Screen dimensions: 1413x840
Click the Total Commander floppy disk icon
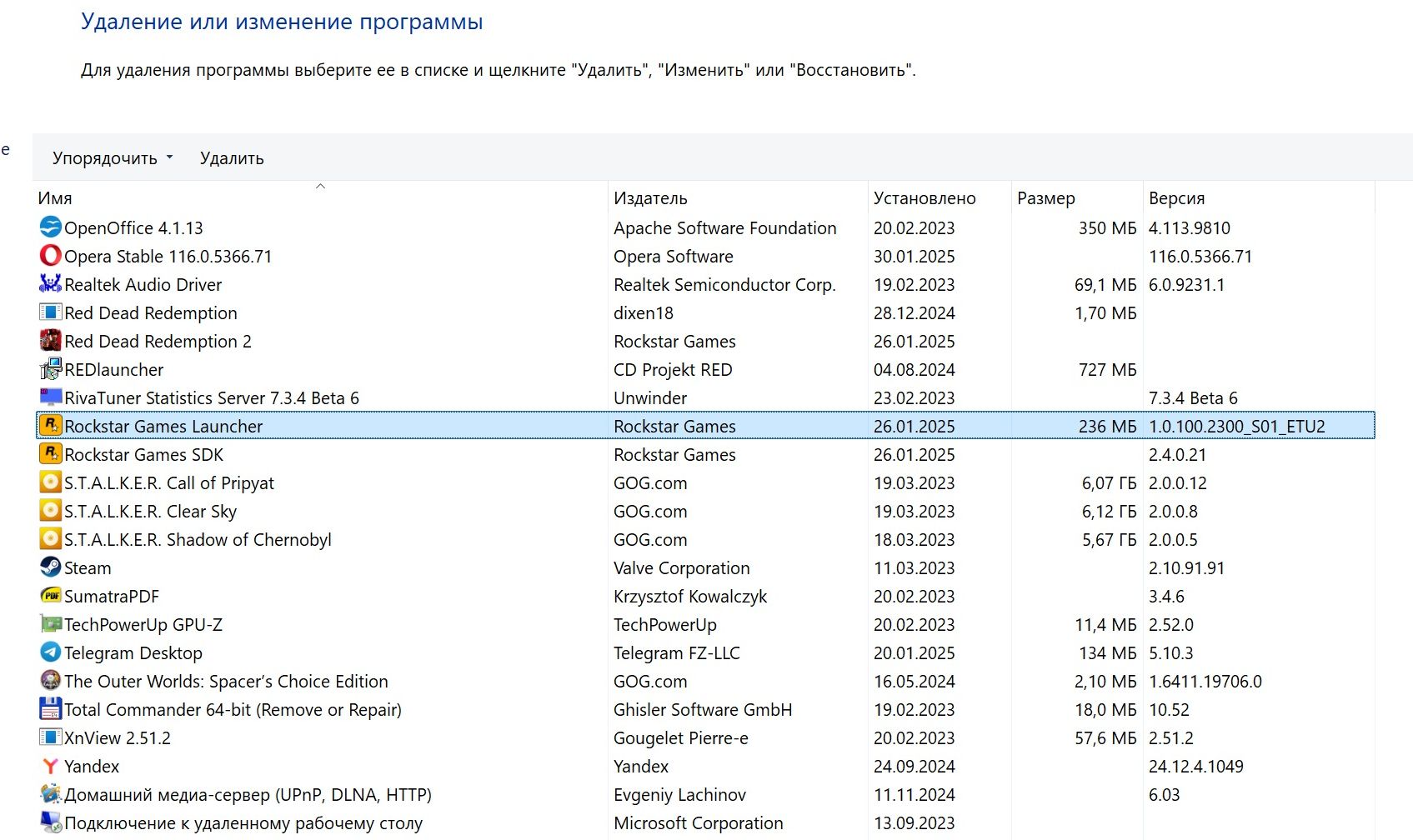click(x=50, y=708)
